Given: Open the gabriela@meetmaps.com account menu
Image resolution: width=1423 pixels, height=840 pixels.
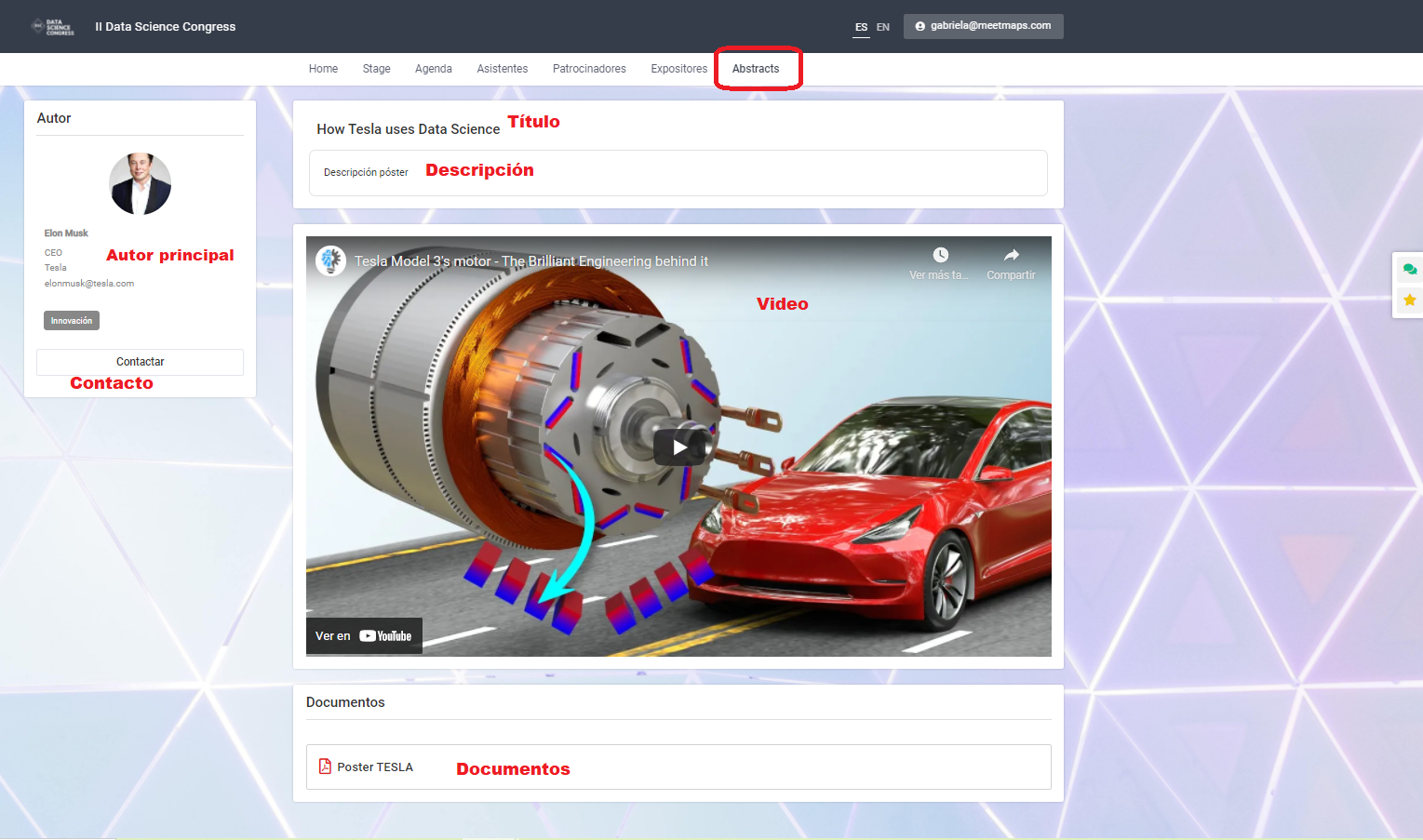Looking at the screenshot, I should pyautogui.click(x=983, y=26).
